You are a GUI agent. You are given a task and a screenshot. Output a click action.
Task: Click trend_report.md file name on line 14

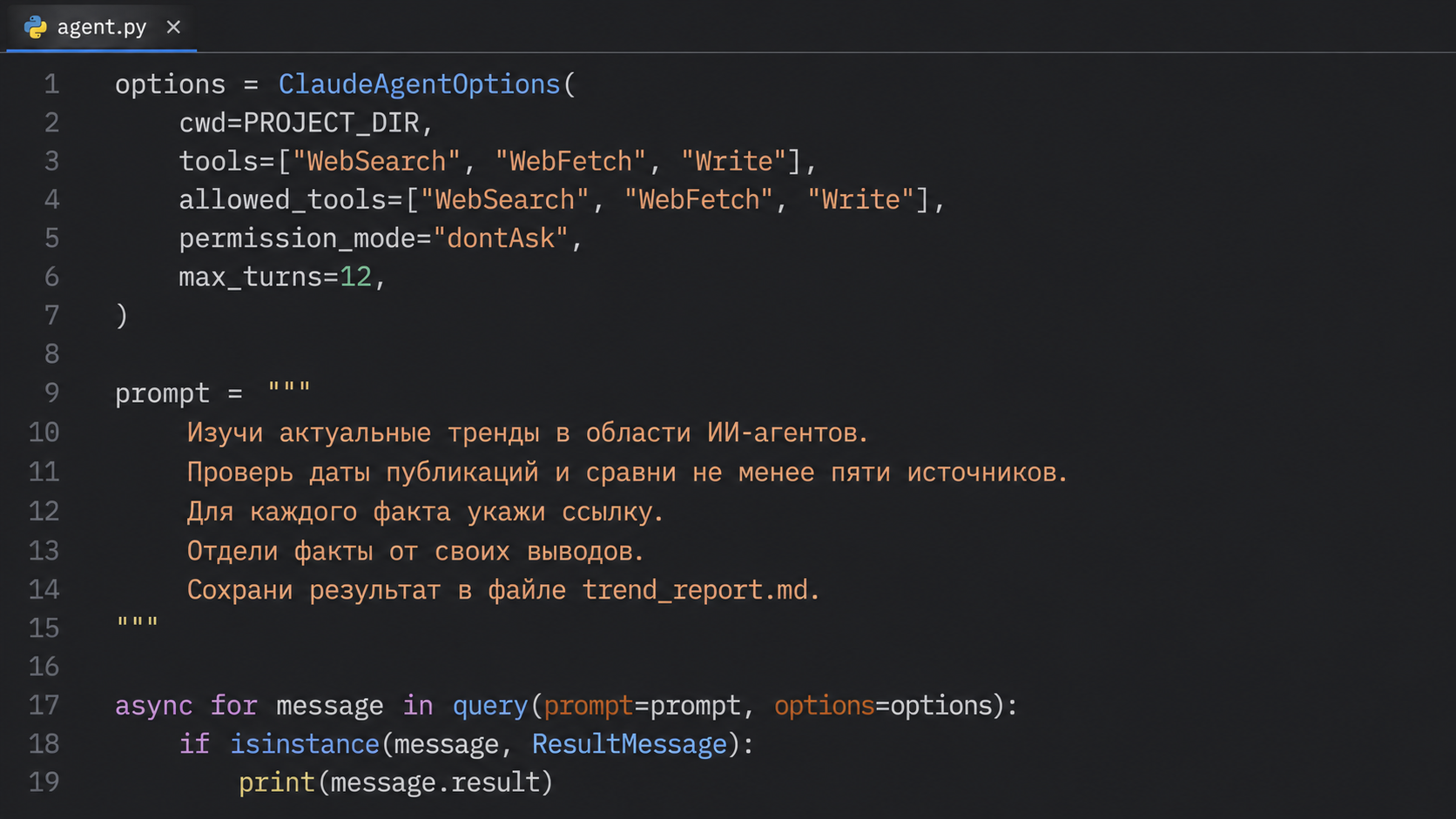696,590
